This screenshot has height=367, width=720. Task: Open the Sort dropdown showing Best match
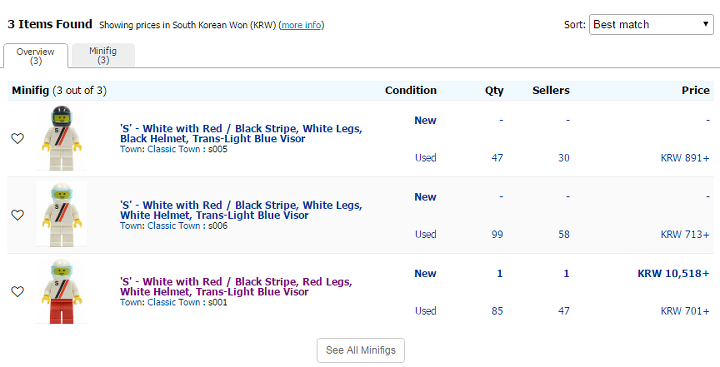[651, 24]
